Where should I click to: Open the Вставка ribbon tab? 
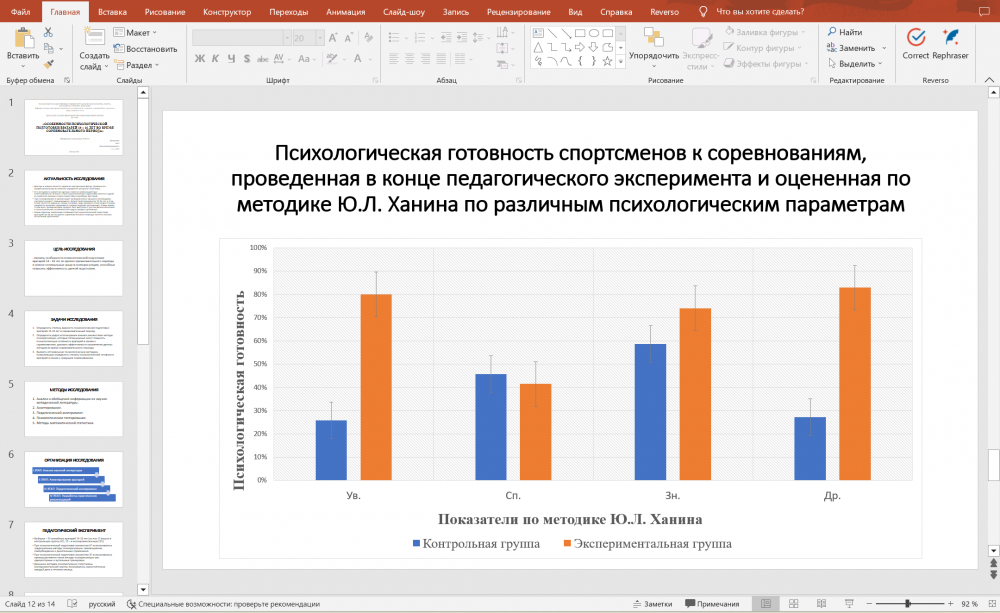(x=113, y=11)
